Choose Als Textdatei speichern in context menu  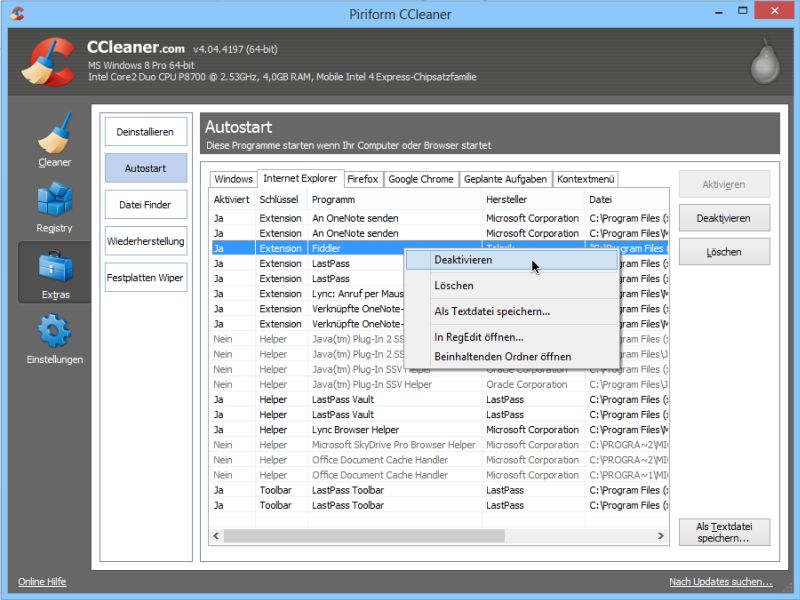click(x=512, y=311)
